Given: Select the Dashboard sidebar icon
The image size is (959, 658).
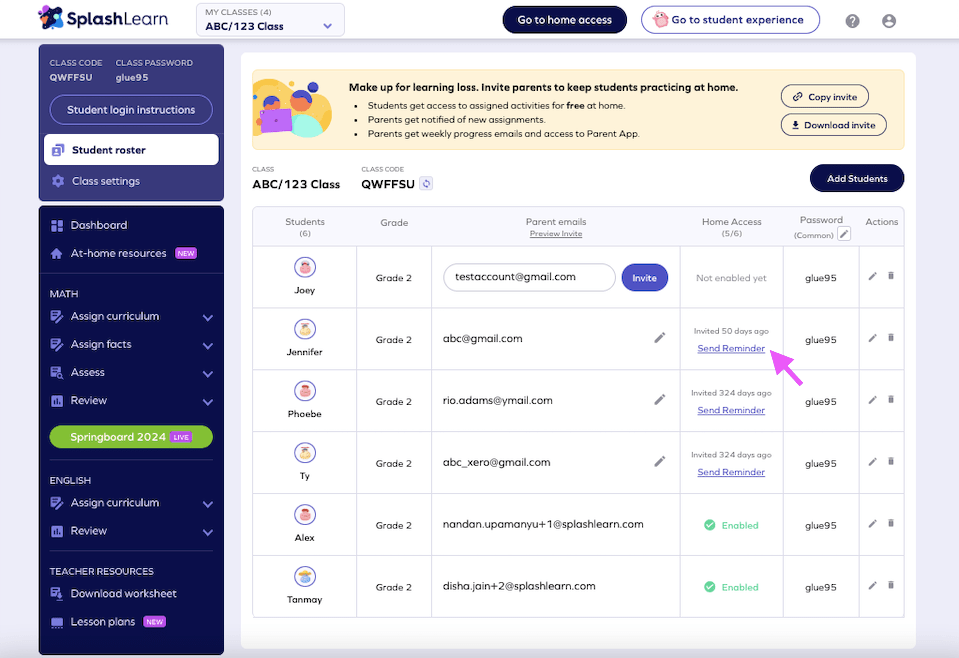Looking at the screenshot, I should (56, 224).
